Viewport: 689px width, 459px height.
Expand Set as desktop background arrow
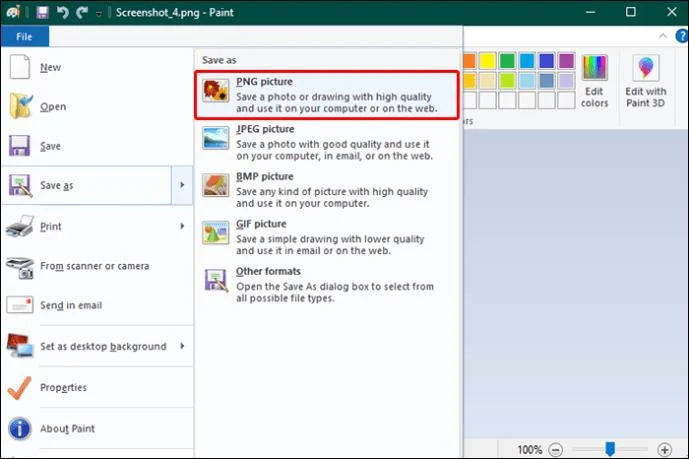pos(182,346)
